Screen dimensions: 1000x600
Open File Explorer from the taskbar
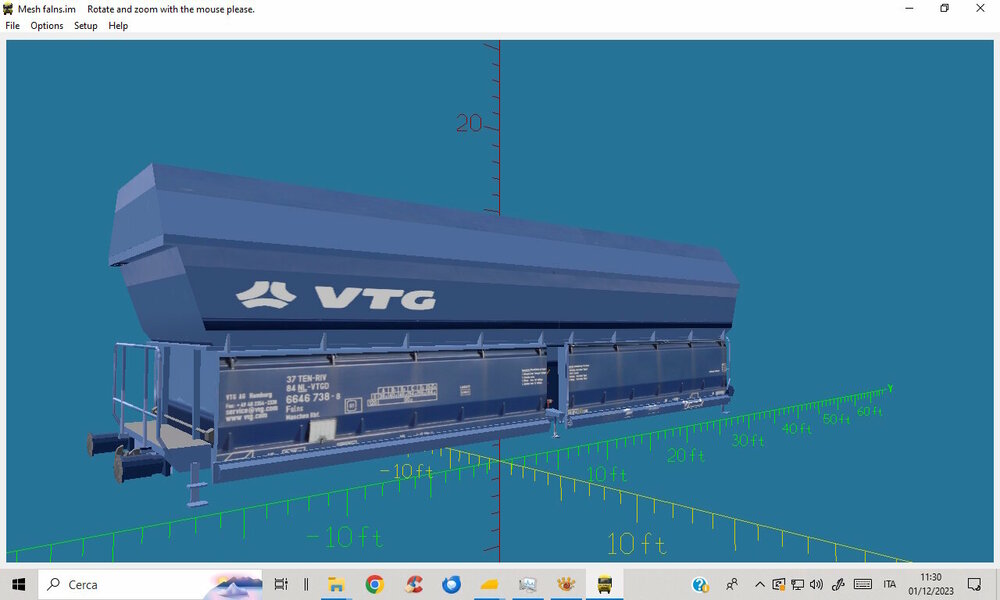(336, 584)
